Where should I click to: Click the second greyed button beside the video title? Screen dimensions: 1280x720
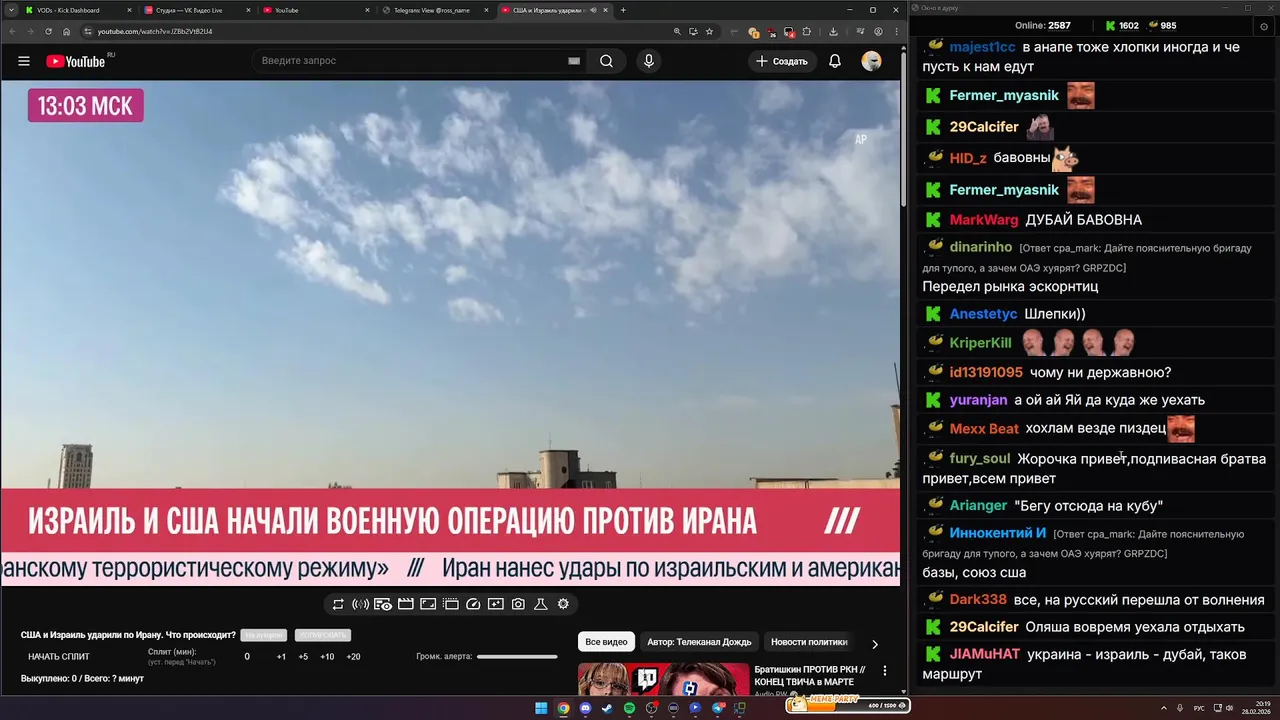322,635
